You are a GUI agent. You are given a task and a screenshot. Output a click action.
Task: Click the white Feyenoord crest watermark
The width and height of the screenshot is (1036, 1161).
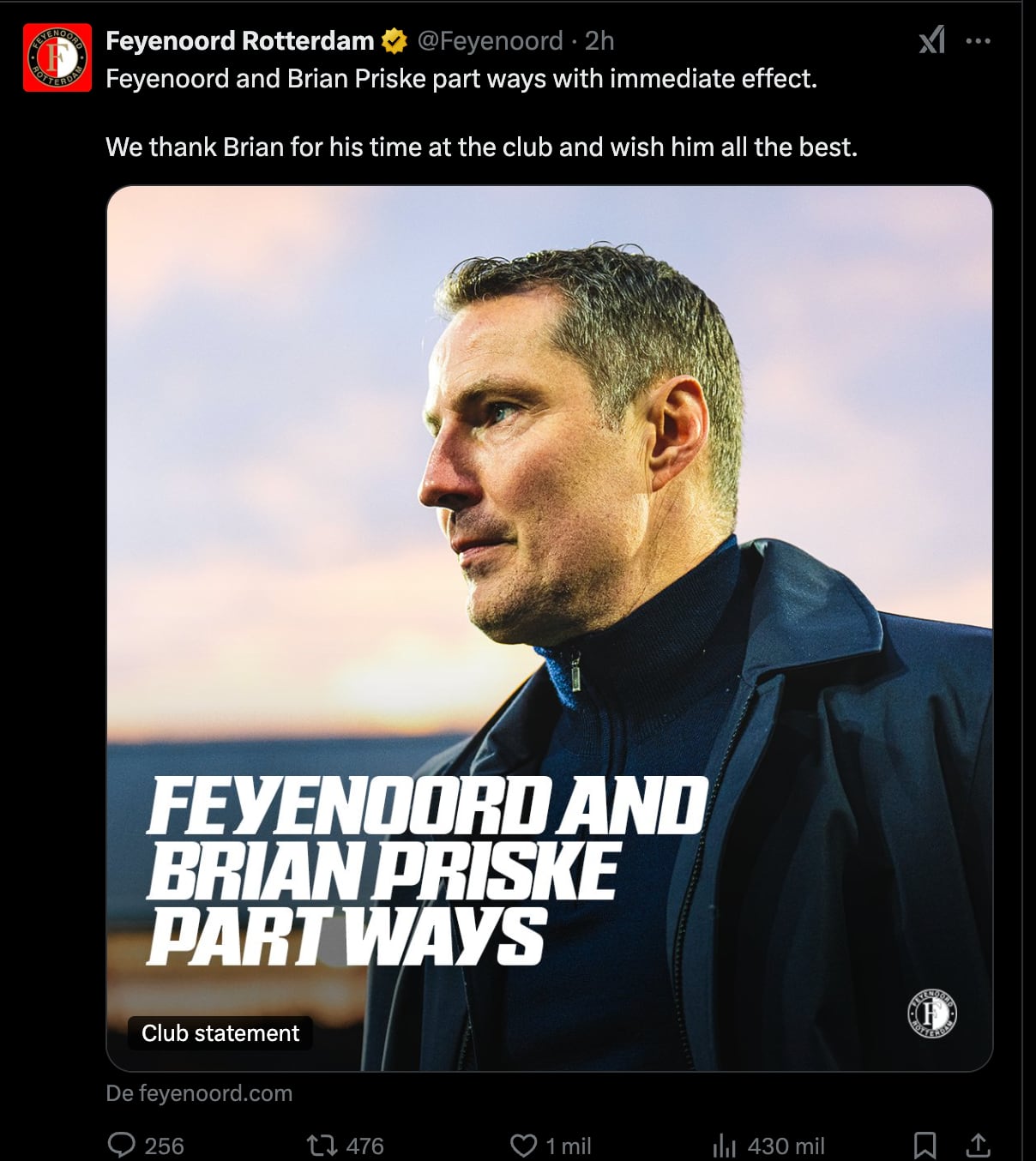pos(932,1014)
